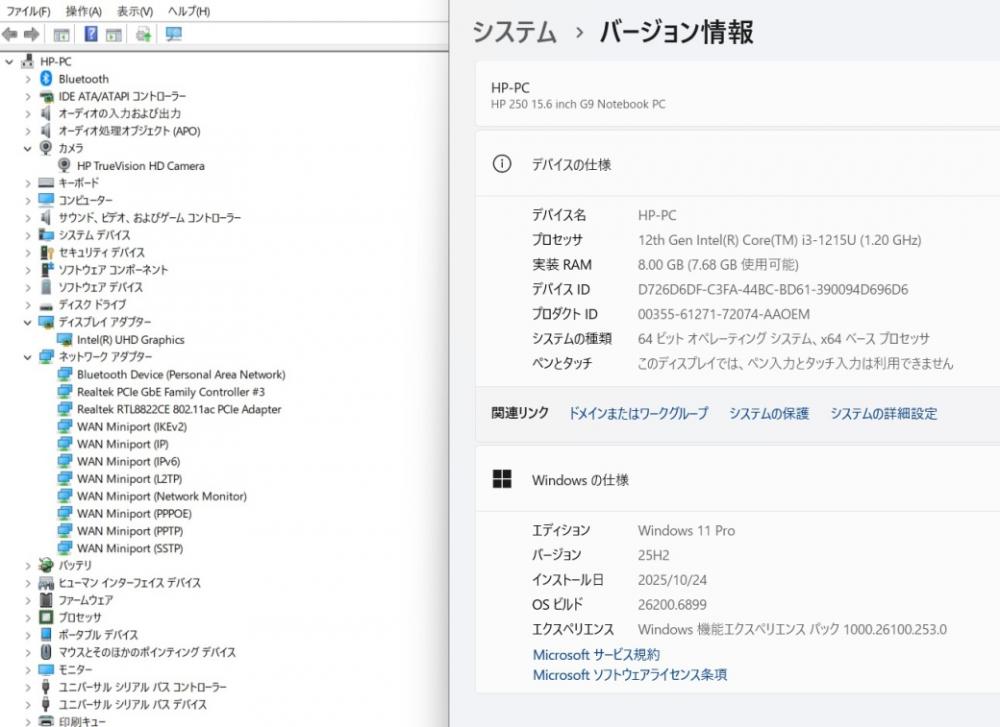Viewport: 1000px width, 727px height.
Task: Click the ポータブル デバイス category icon
Action: (46, 635)
